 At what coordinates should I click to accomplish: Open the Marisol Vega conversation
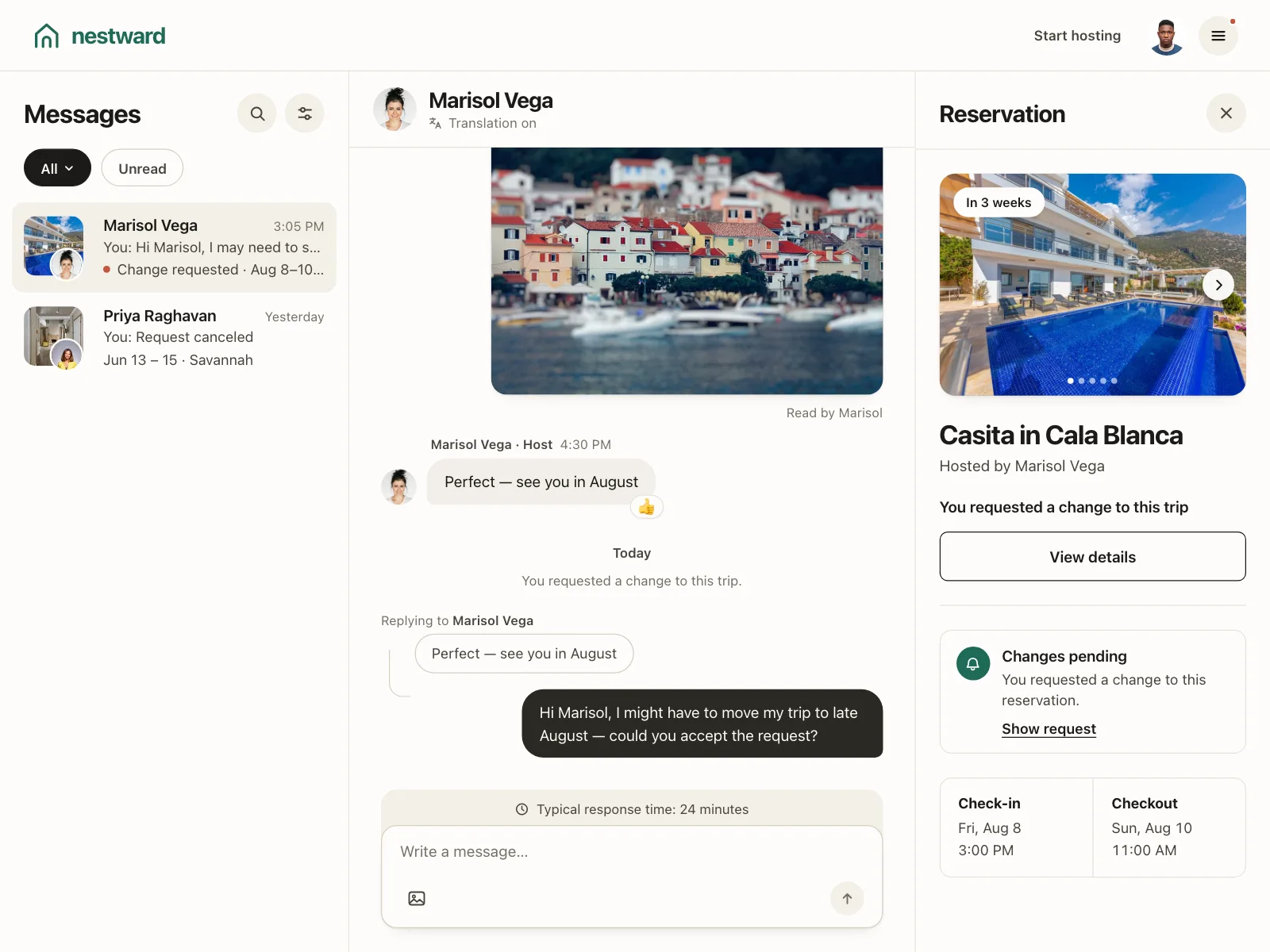tap(174, 248)
